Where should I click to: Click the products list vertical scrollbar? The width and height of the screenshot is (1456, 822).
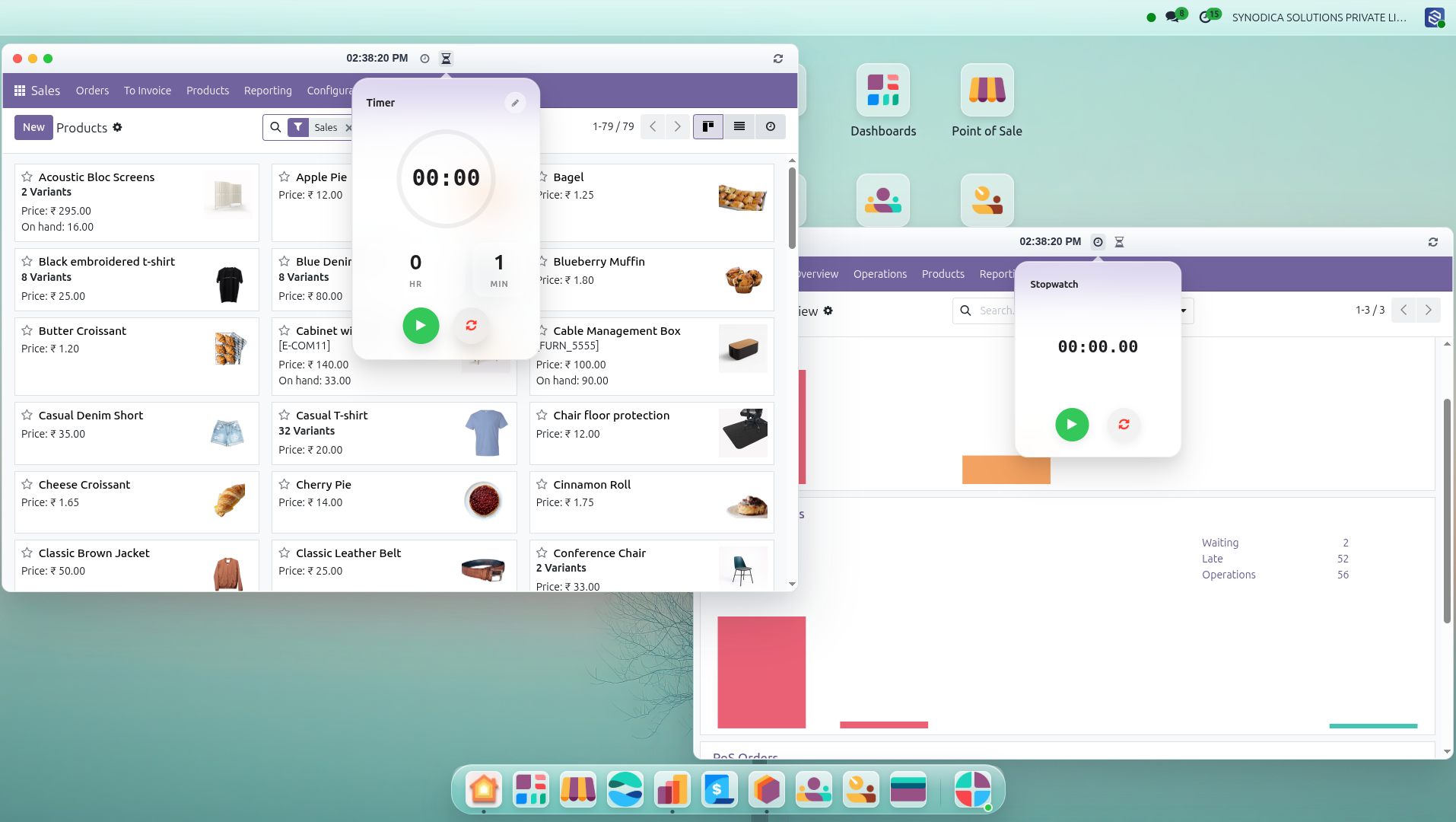click(792, 208)
